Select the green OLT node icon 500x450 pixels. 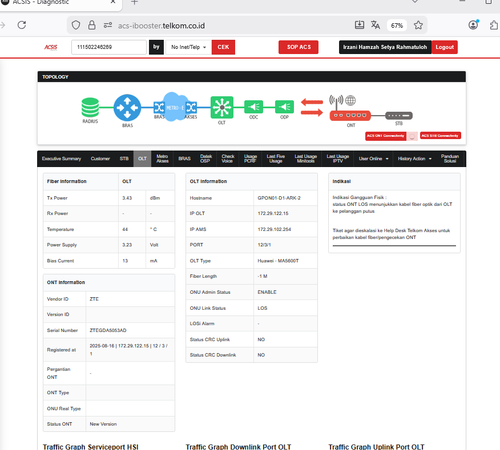pos(222,107)
